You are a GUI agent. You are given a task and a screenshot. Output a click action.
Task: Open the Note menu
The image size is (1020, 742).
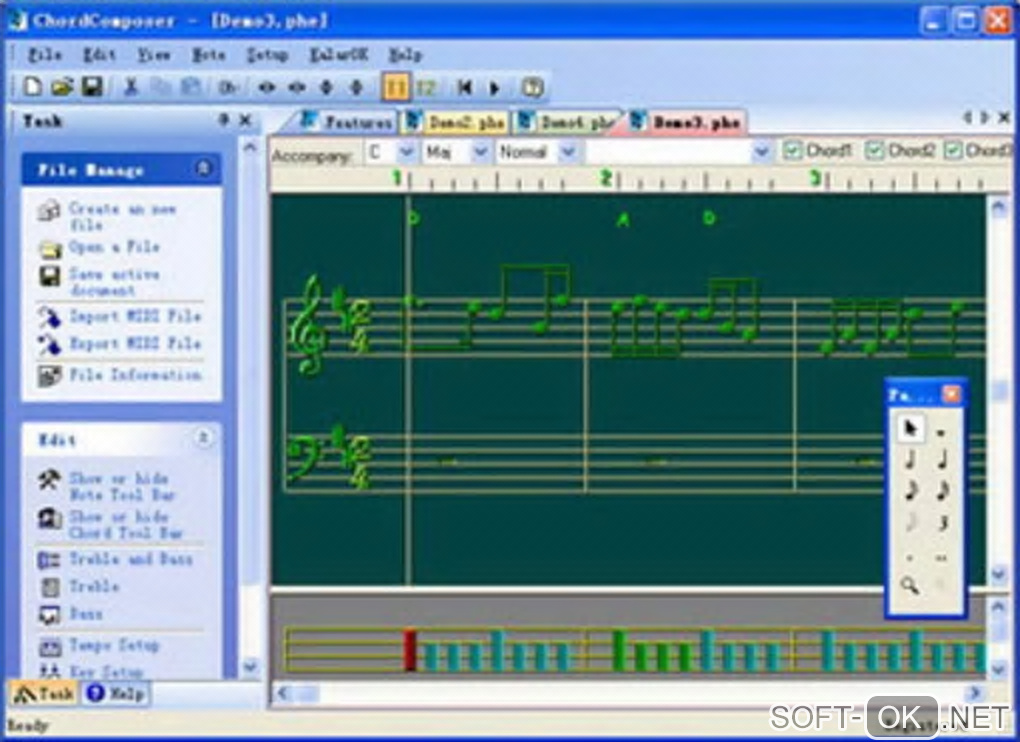208,55
